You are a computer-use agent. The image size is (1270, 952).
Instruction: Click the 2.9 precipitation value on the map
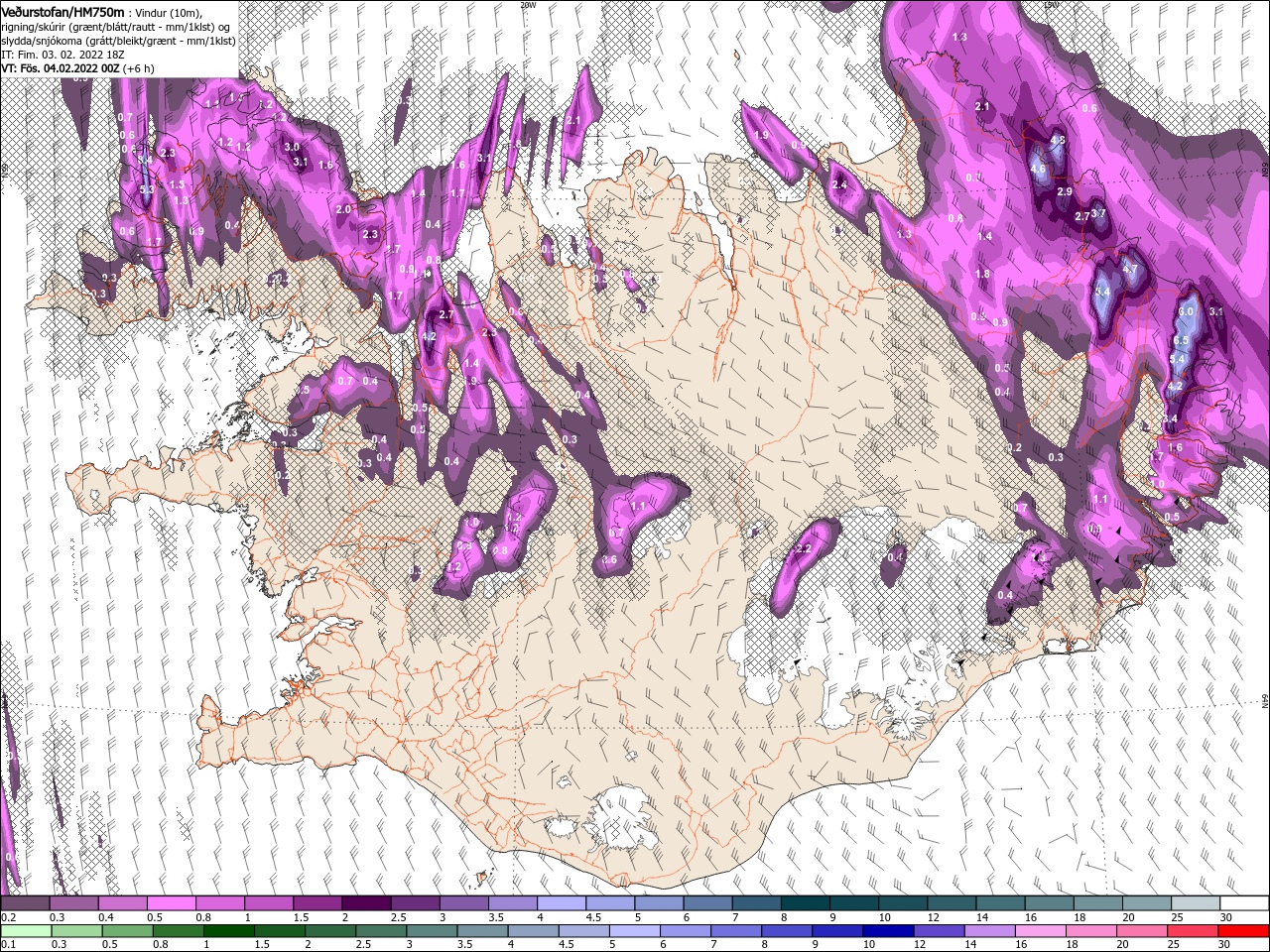[1065, 191]
